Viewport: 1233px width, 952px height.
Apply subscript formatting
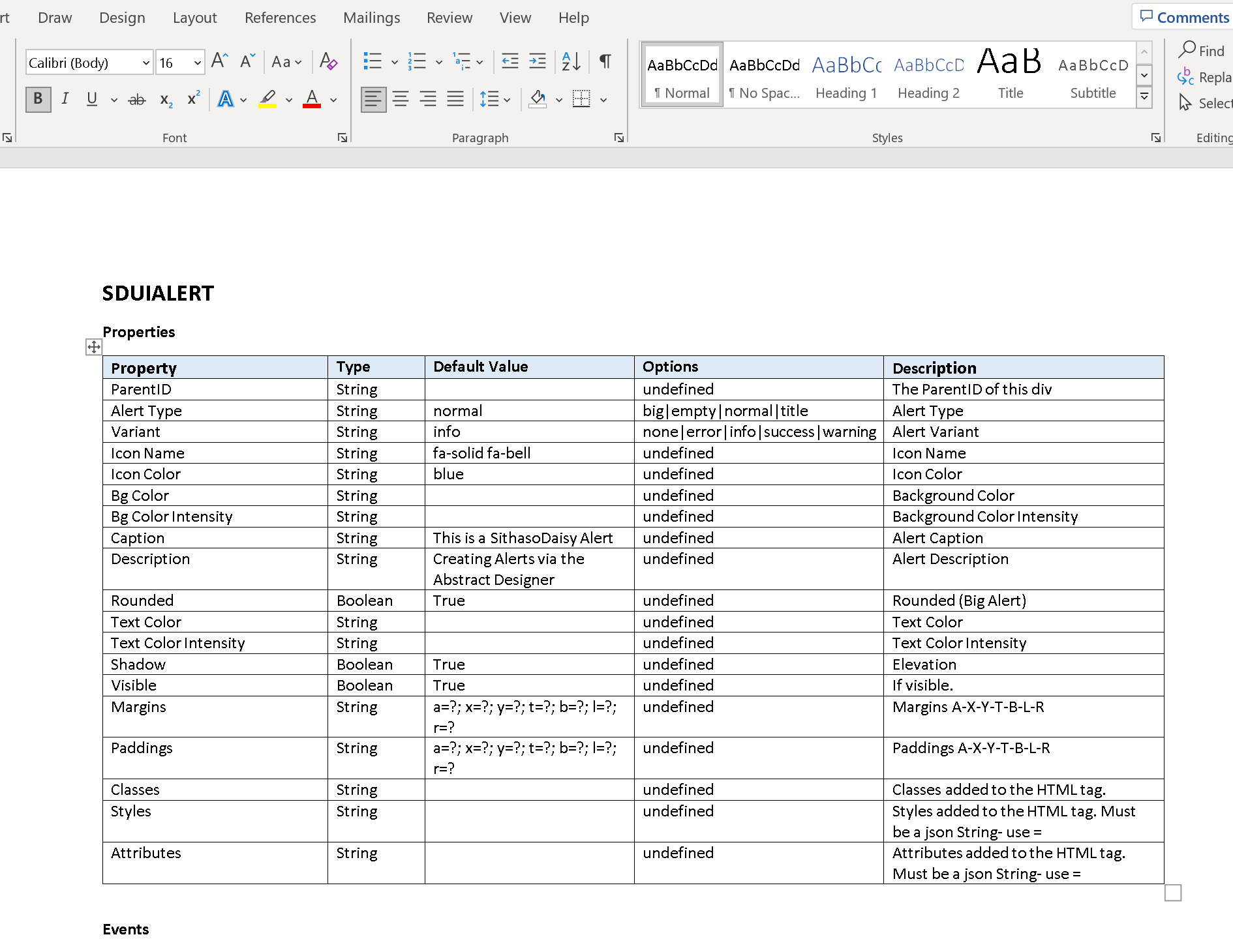(166, 99)
